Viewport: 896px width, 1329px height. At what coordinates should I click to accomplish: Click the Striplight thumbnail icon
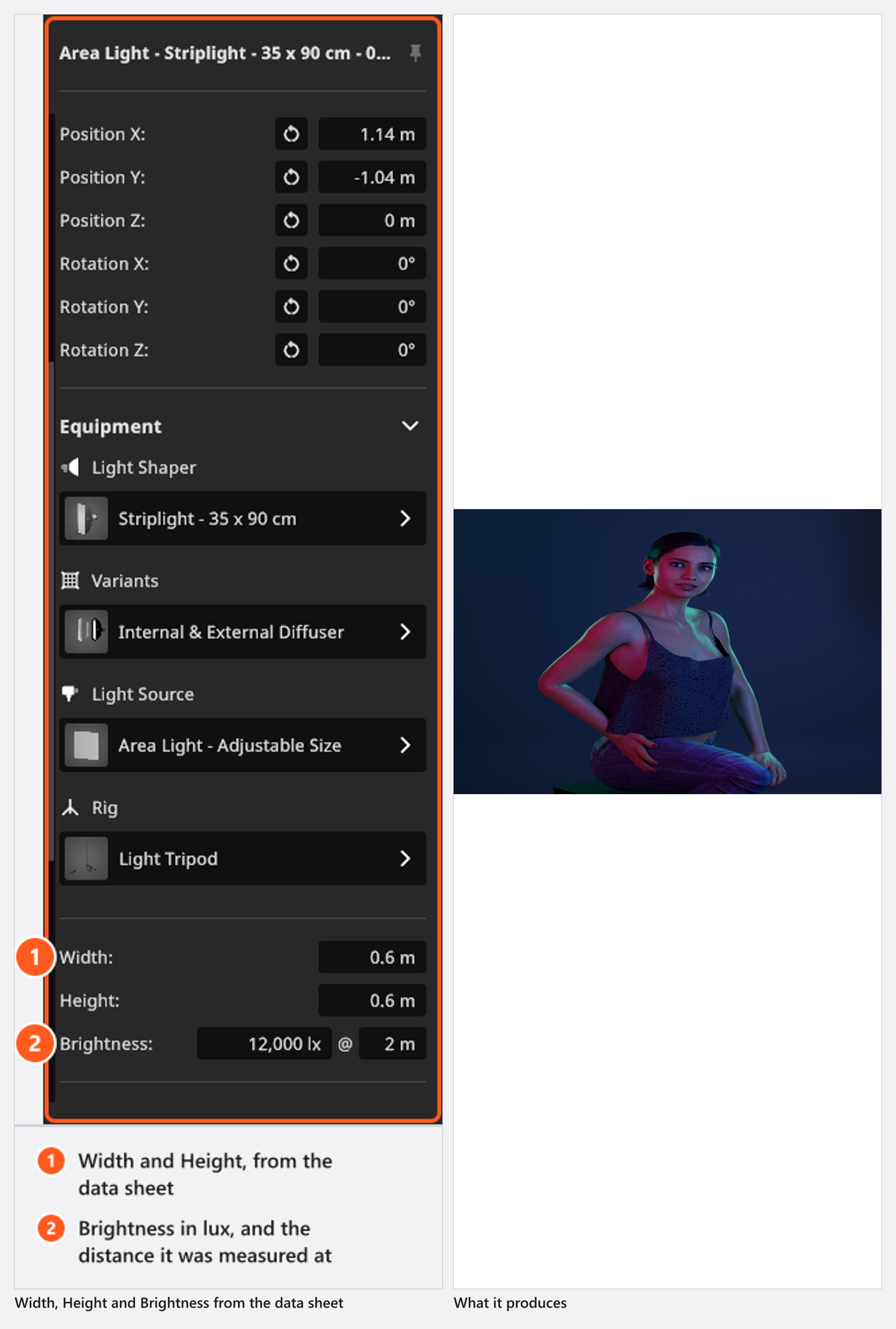(86, 519)
